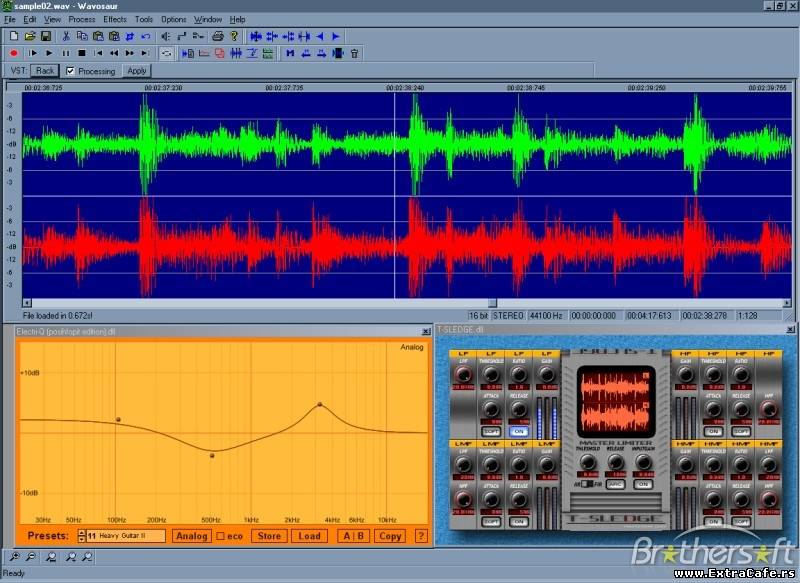Toggle loop playback mode icon
This screenshot has height=583, width=800.
click(166, 53)
